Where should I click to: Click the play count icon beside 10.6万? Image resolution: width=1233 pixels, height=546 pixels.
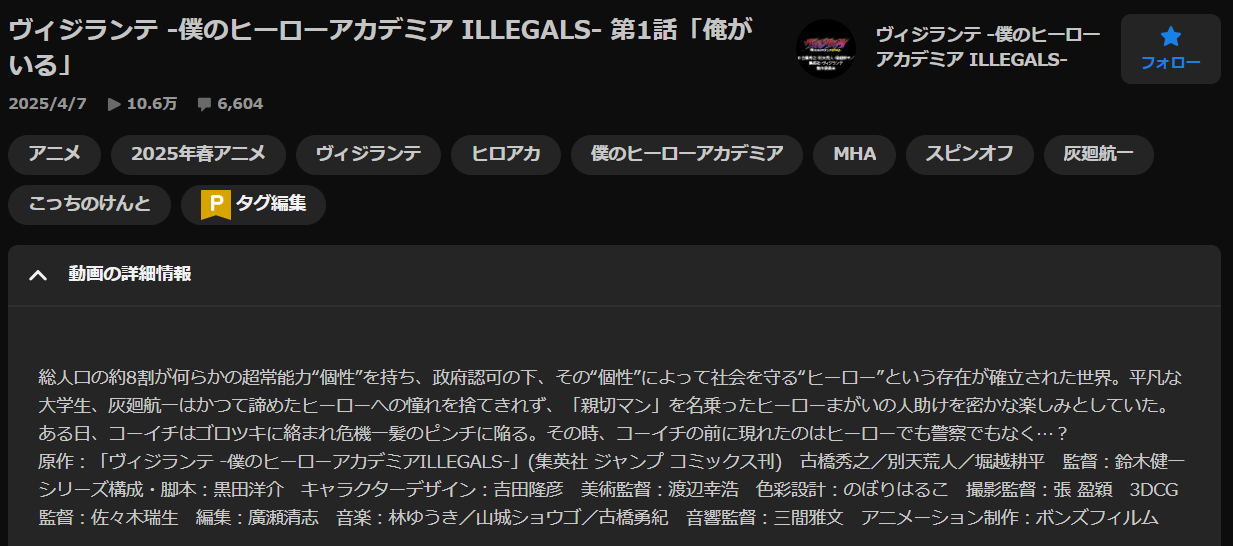114,104
